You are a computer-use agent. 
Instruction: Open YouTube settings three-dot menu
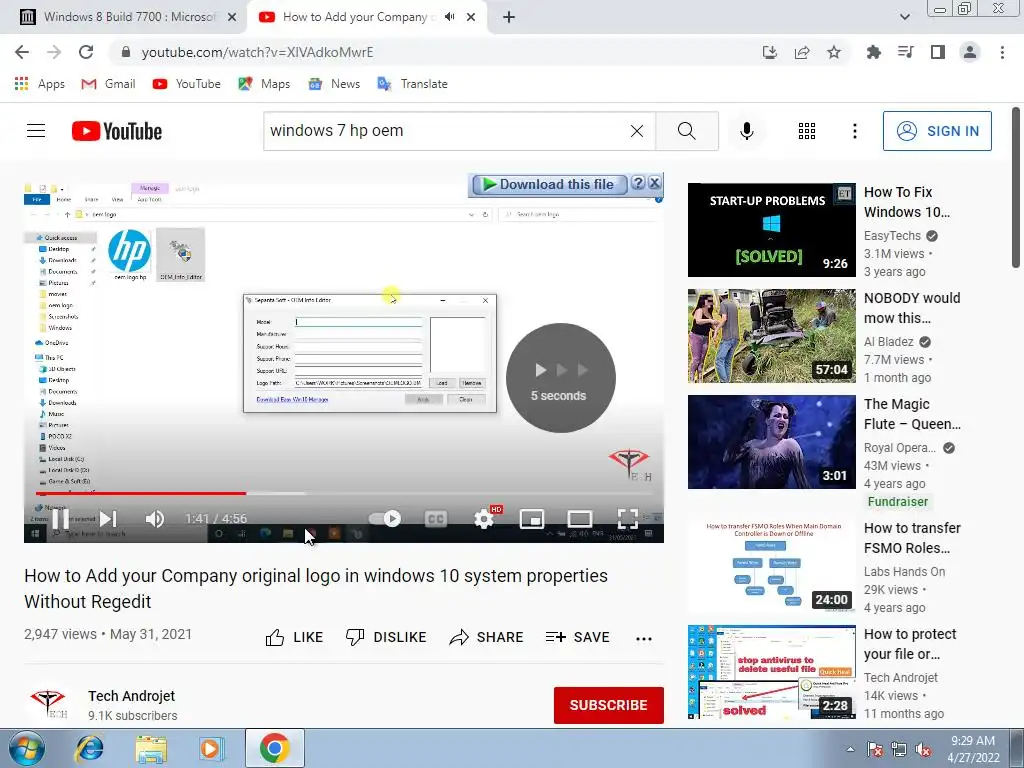(x=854, y=131)
